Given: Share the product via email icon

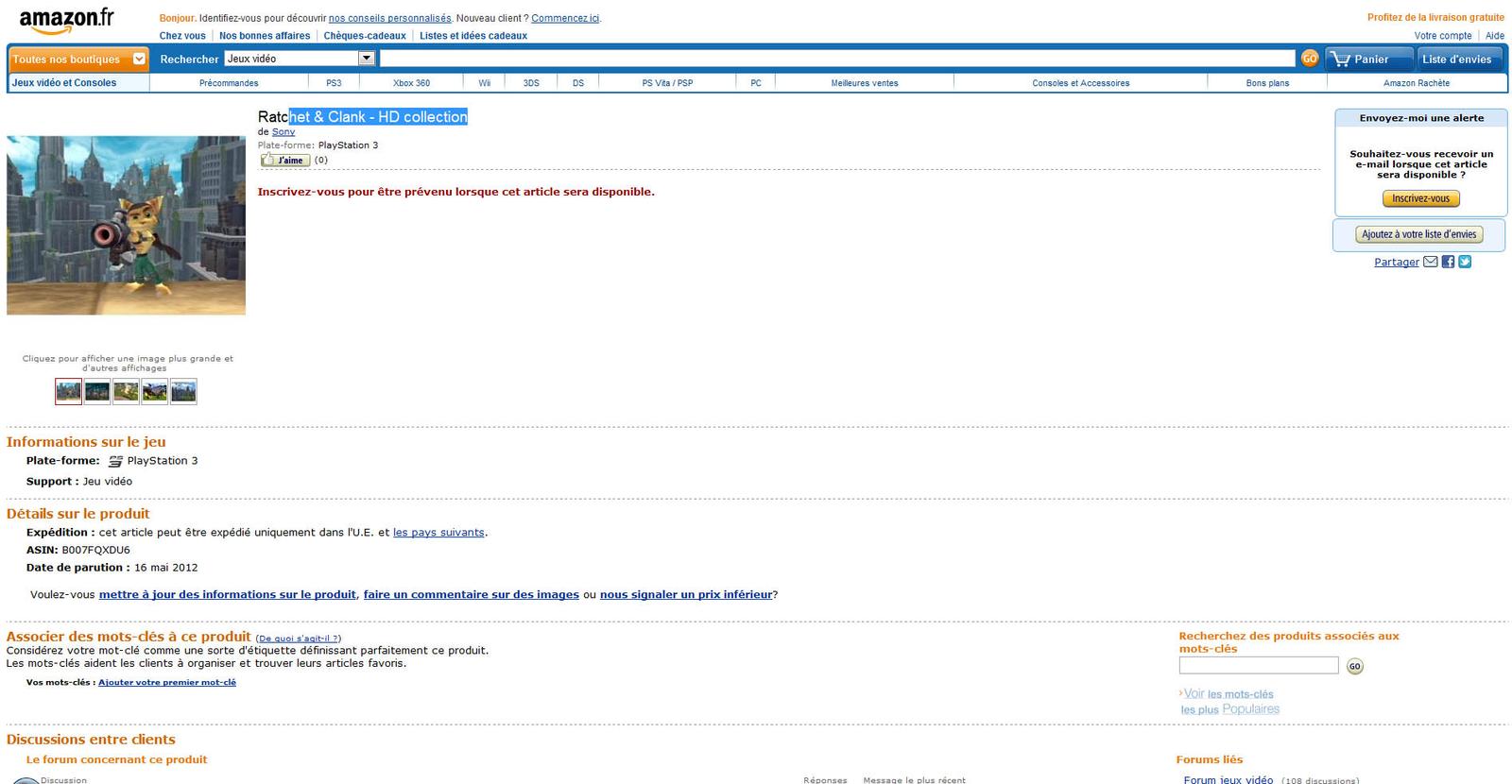Looking at the screenshot, I should 1431,262.
